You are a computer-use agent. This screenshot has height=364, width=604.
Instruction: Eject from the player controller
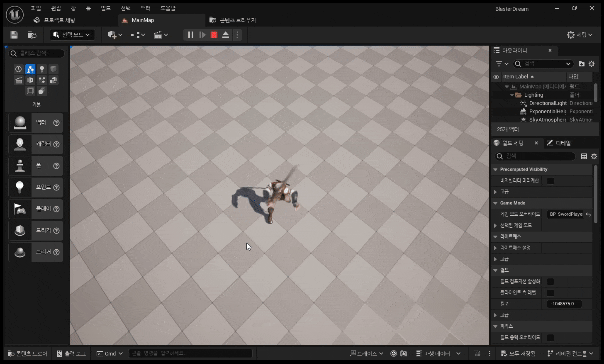pyautogui.click(x=226, y=35)
